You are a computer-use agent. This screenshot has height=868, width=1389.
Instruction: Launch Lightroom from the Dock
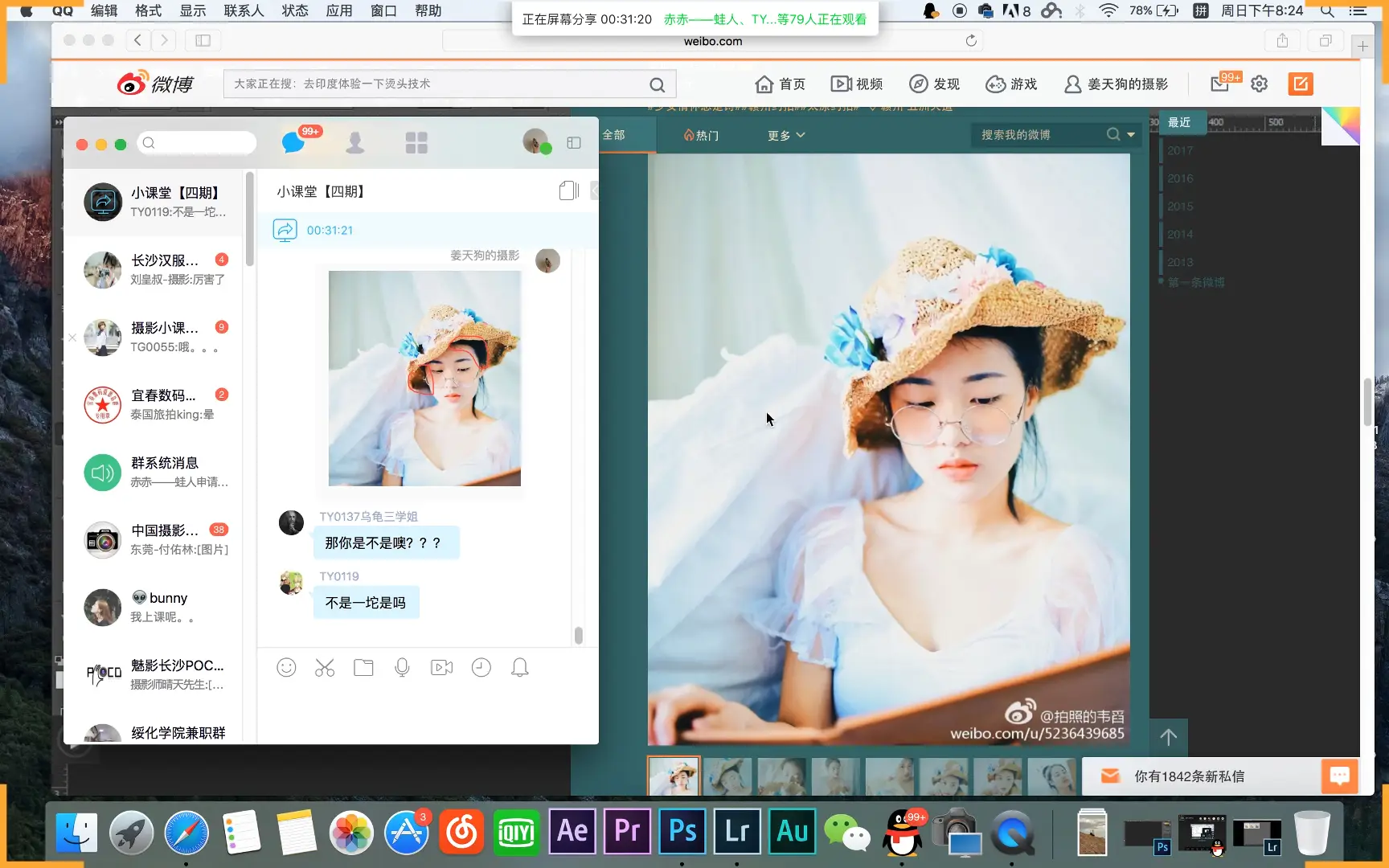tap(737, 831)
